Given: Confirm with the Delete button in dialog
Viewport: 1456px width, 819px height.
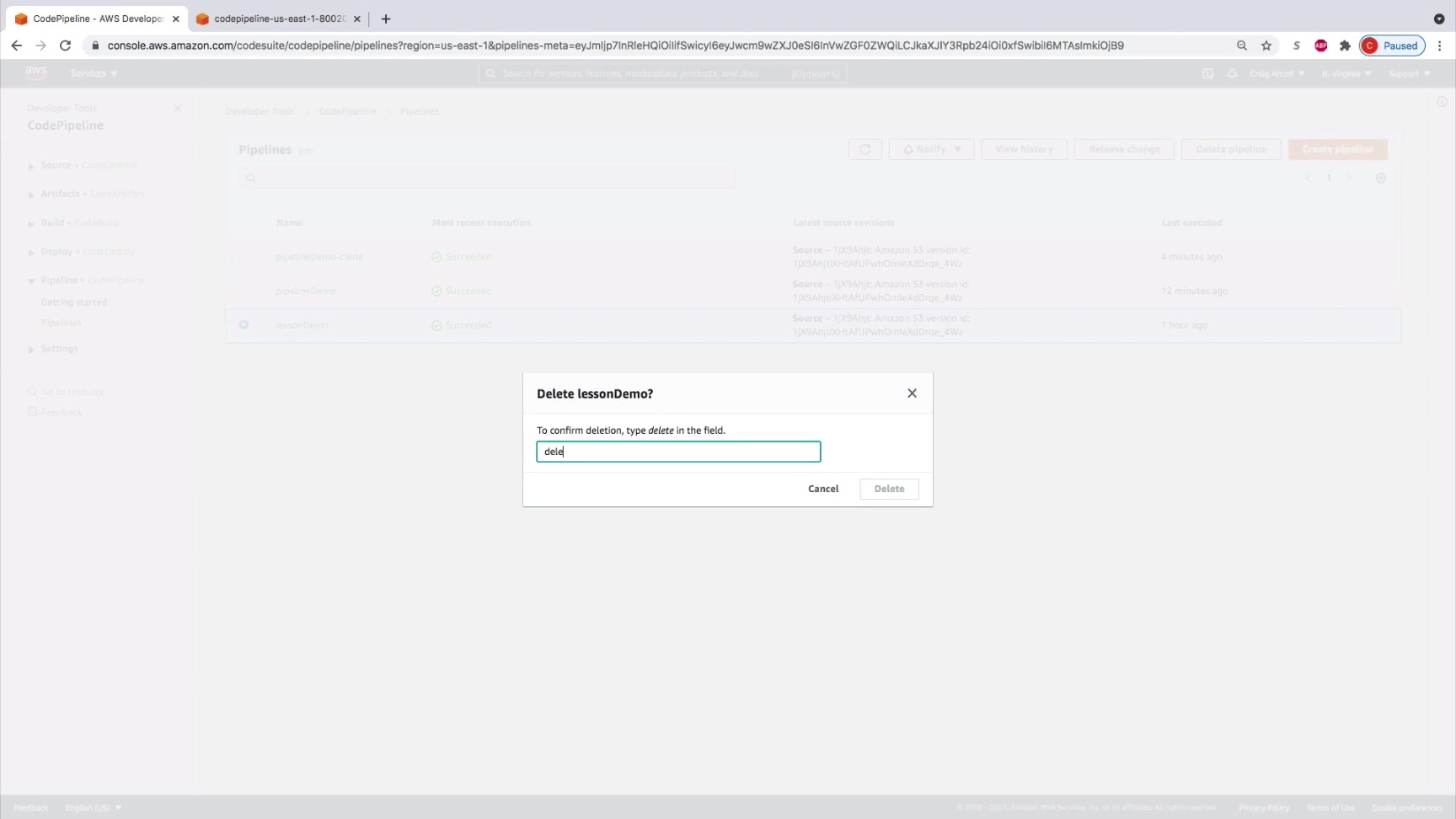Looking at the screenshot, I should tap(889, 489).
